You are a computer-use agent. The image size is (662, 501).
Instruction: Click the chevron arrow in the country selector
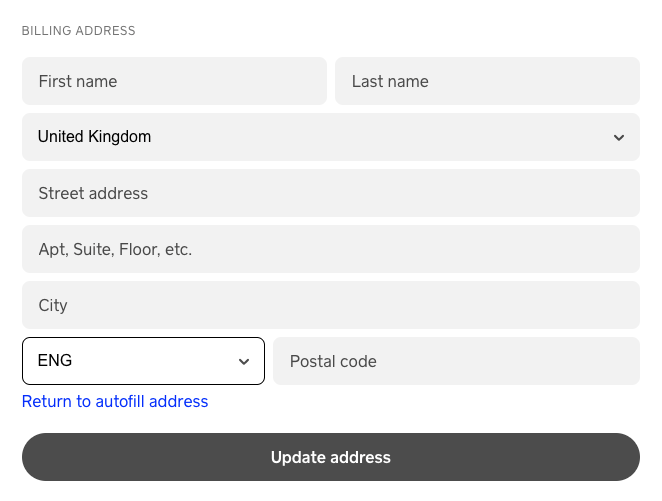point(619,138)
